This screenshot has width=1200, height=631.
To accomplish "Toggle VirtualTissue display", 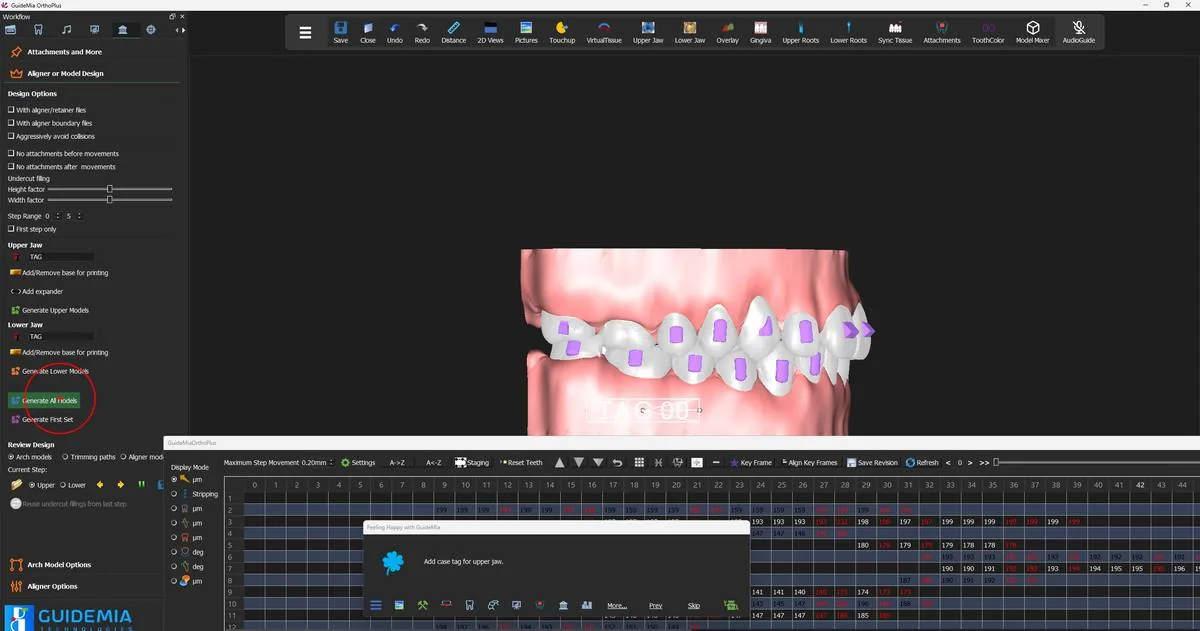I will 603,32.
